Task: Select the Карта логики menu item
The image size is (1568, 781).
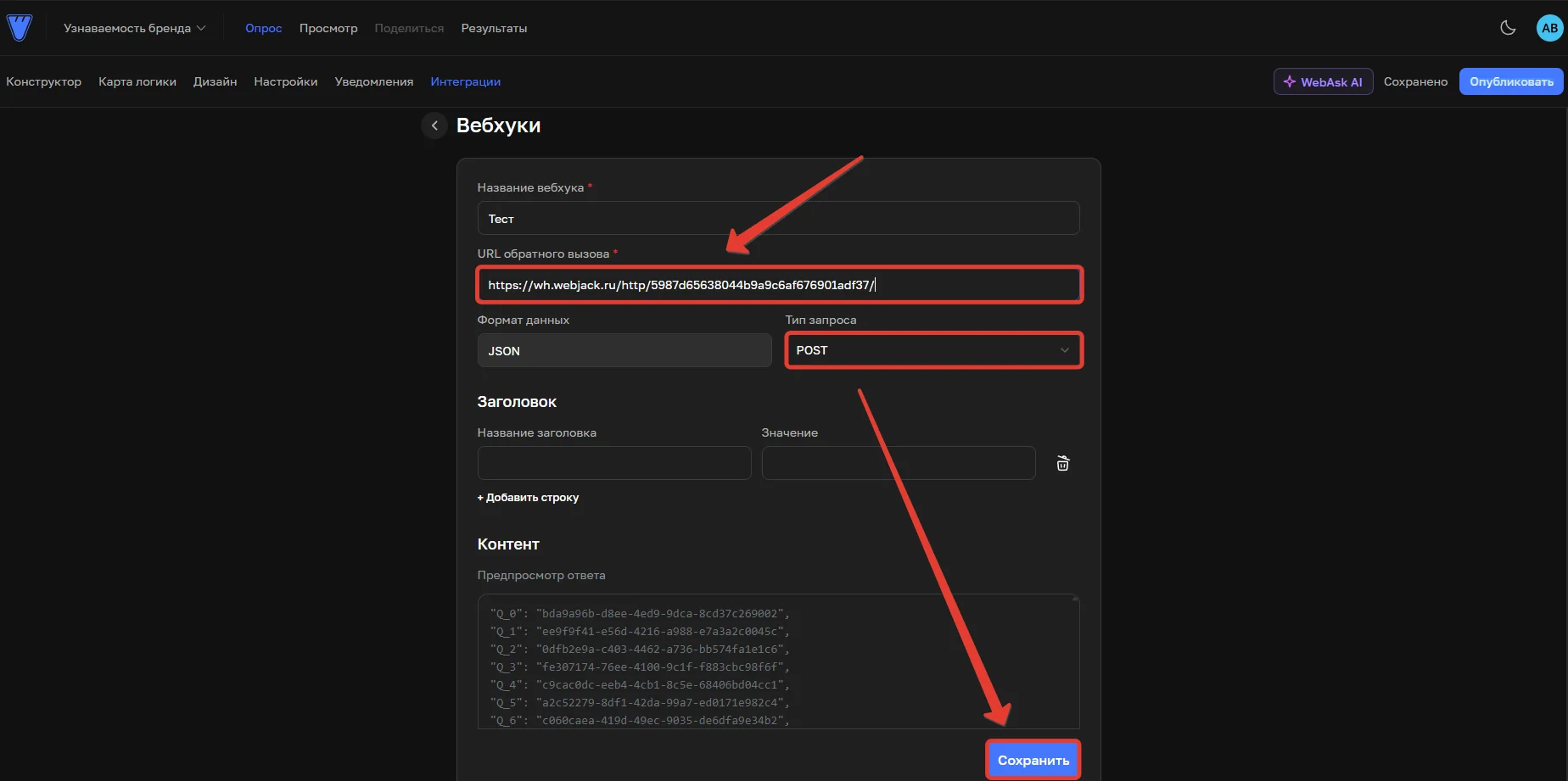Action: 137,81
